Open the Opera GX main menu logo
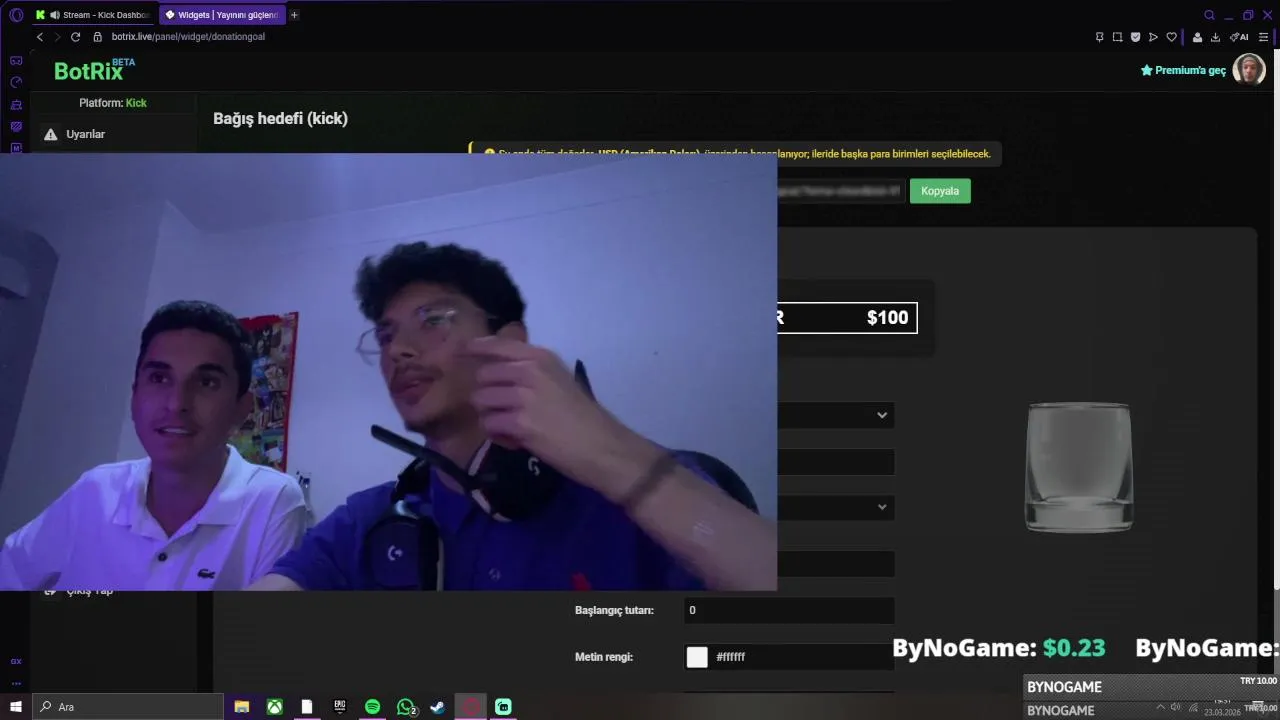Image resolution: width=1280 pixels, height=720 pixels. 15,15
